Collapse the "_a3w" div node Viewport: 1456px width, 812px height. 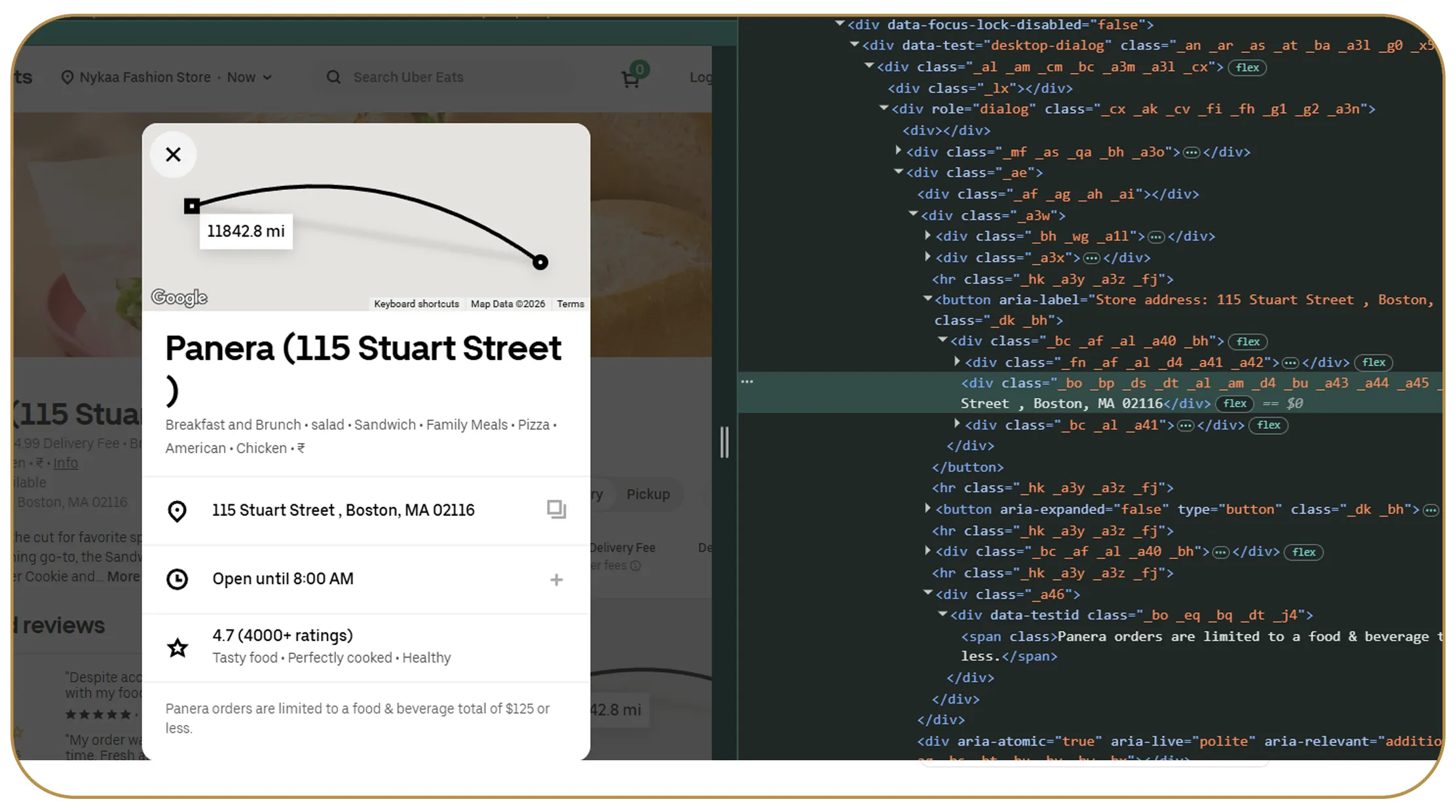(x=913, y=214)
